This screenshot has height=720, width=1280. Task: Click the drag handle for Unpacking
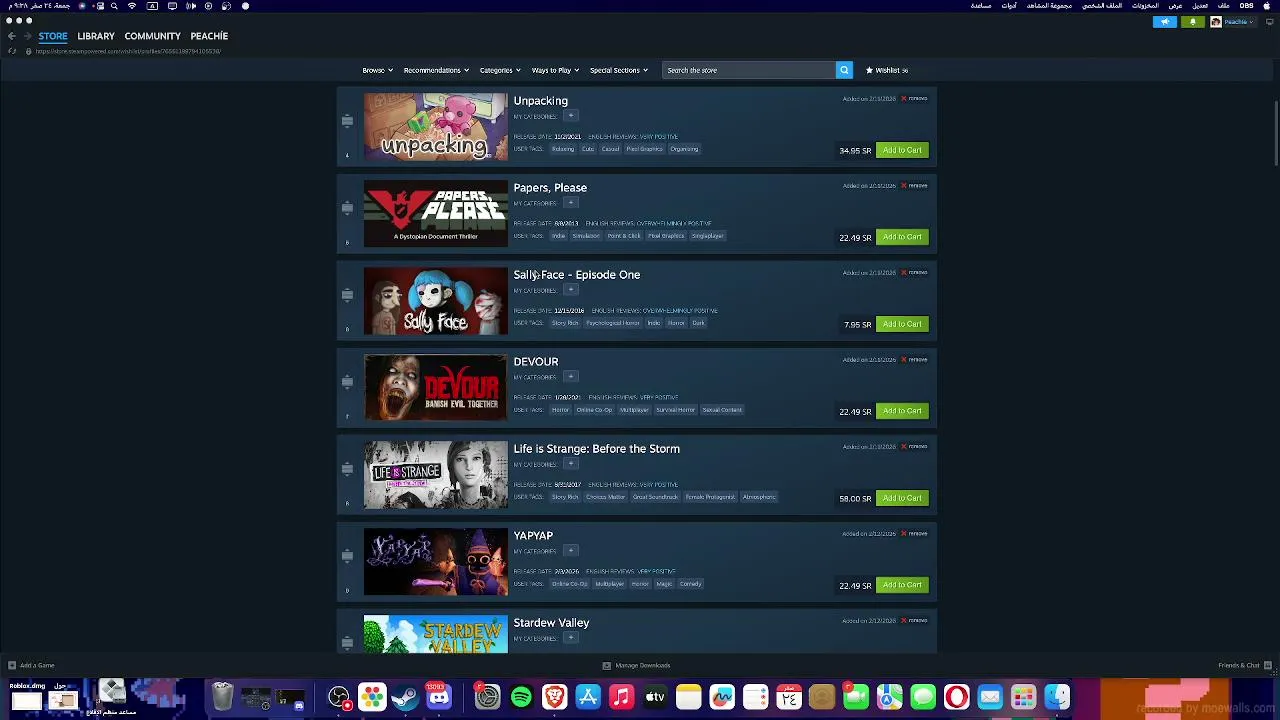click(x=347, y=121)
